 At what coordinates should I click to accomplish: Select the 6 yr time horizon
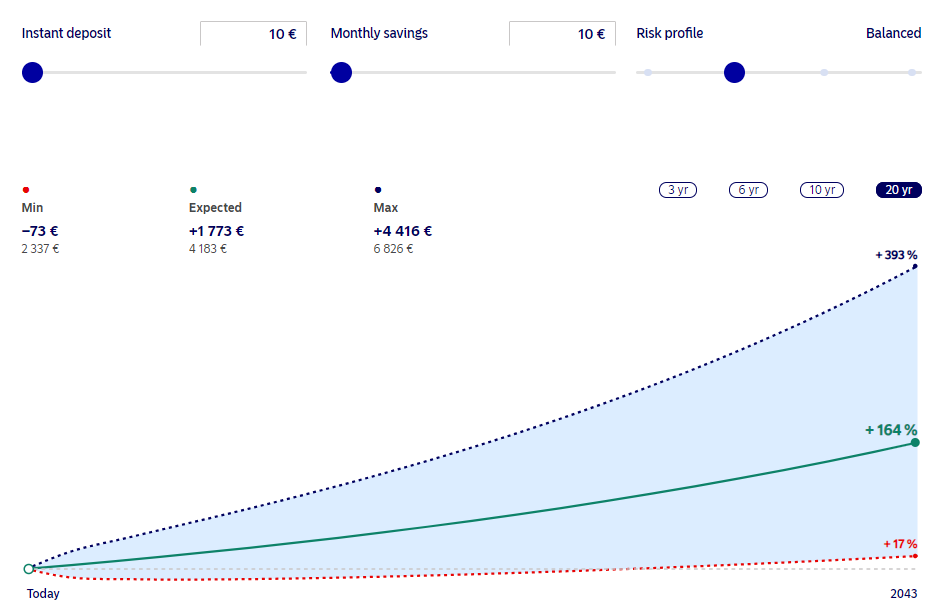click(x=748, y=190)
